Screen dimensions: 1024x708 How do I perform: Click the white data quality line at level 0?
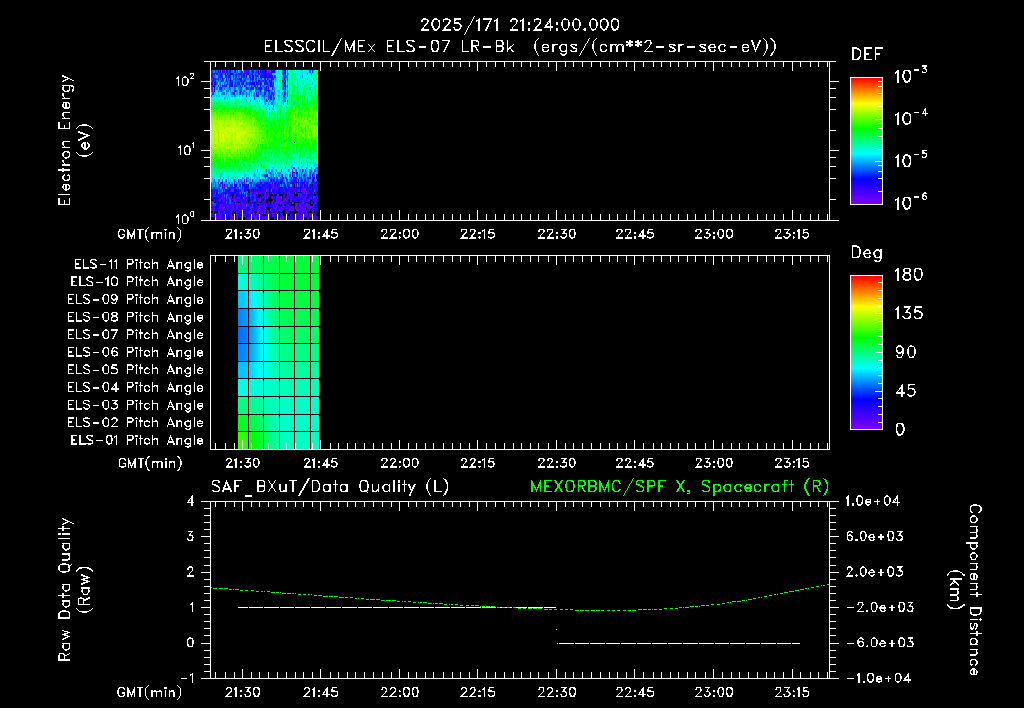click(x=678, y=643)
